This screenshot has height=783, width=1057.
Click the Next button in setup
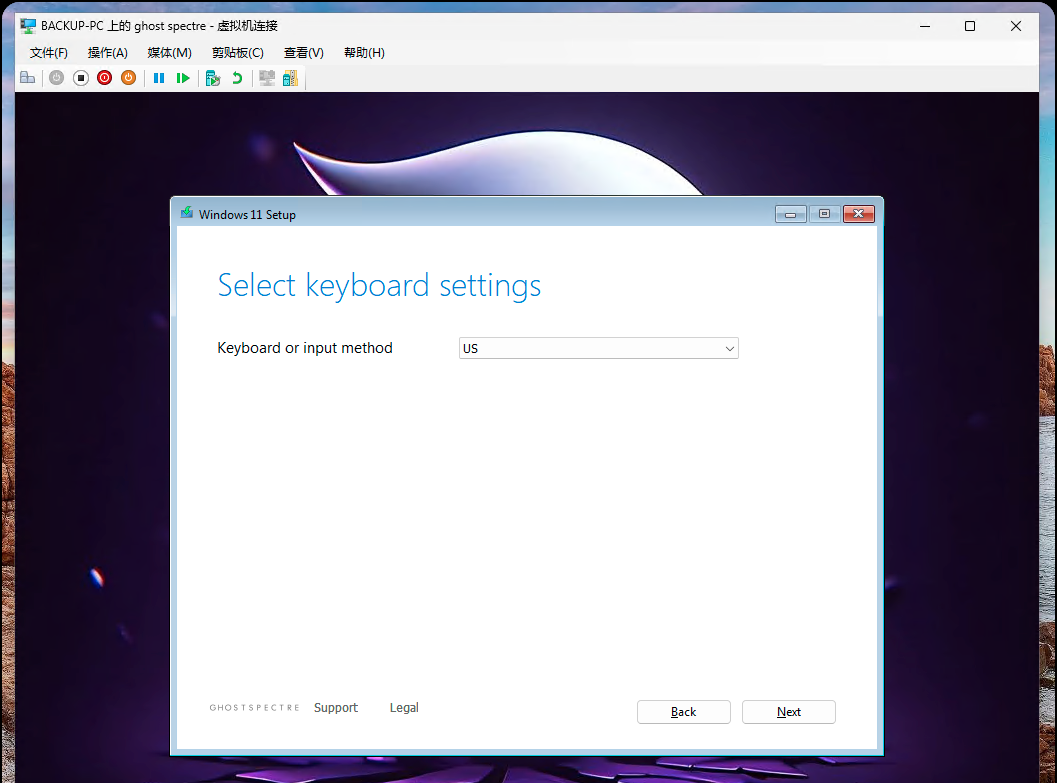click(788, 711)
